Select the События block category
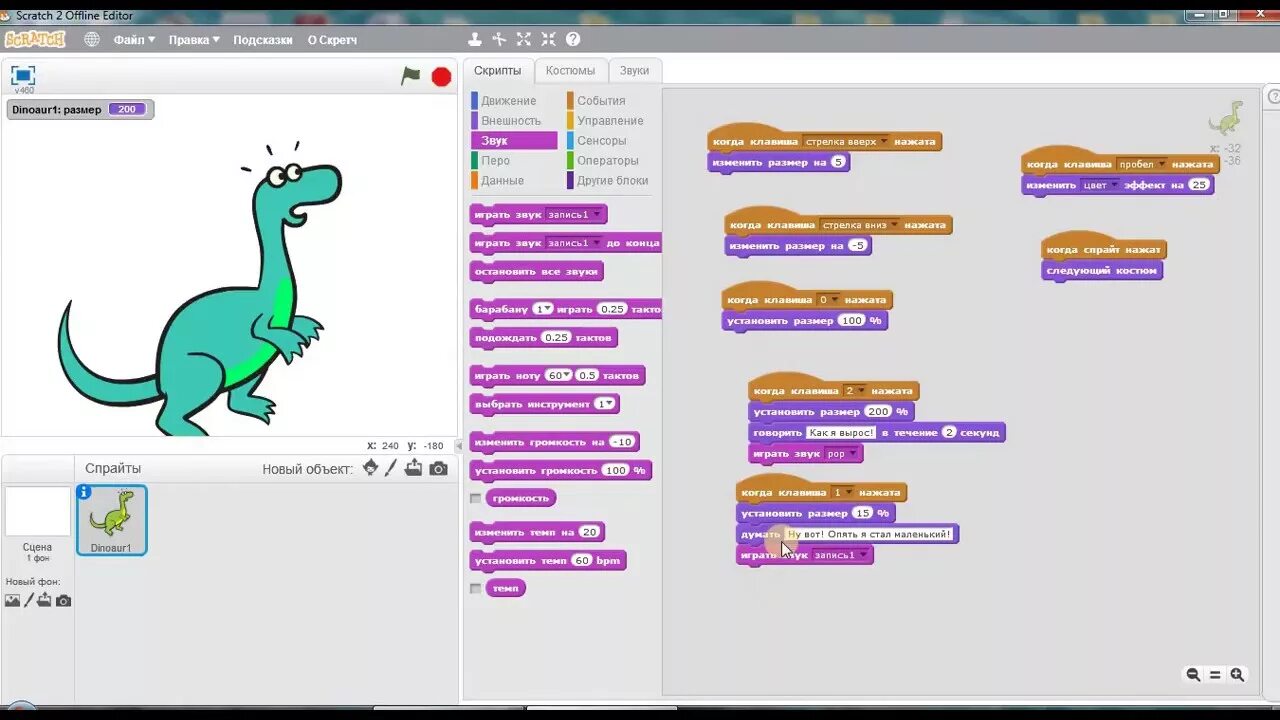 click(x=608, y=101)
